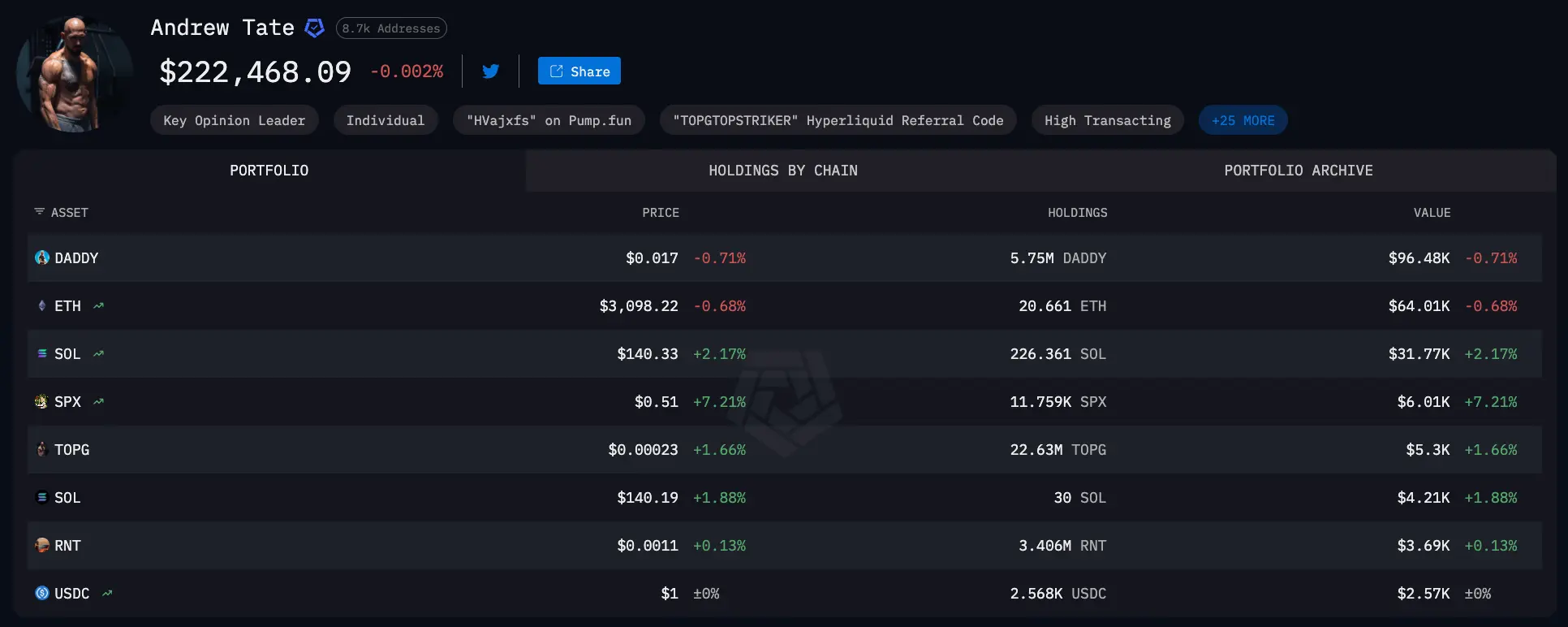The width and height of the screenshot is (1568, 627).
Task: Click the verified badge next to Andrew Tate
Action: (x=314, y=28)
